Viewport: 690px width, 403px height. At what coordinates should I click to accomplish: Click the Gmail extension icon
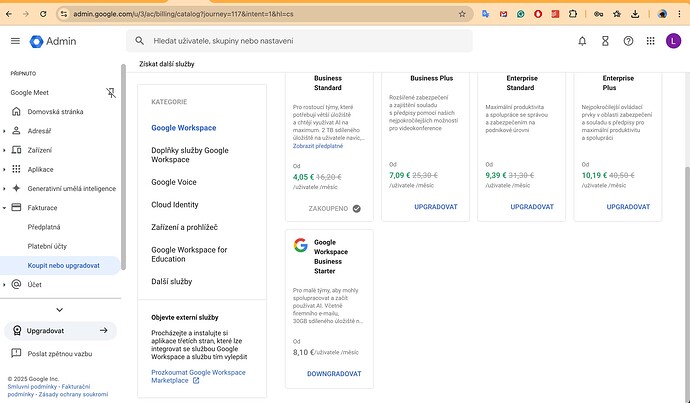[503, 14]
